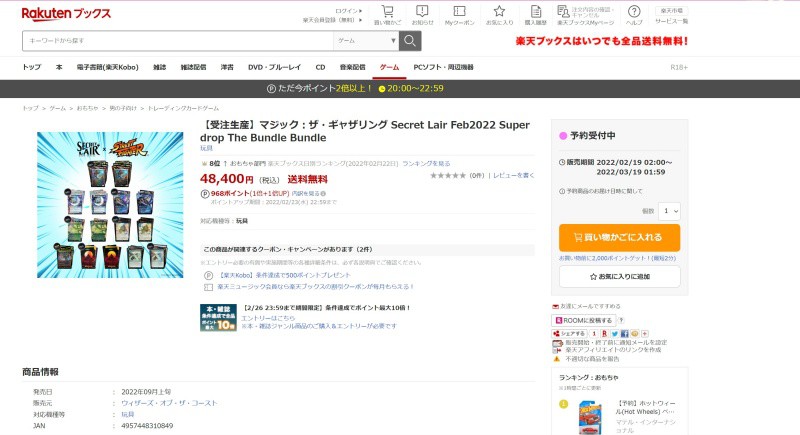Share on Facebook icon
This screenshot has width=800, height=435.
point(624,334)
